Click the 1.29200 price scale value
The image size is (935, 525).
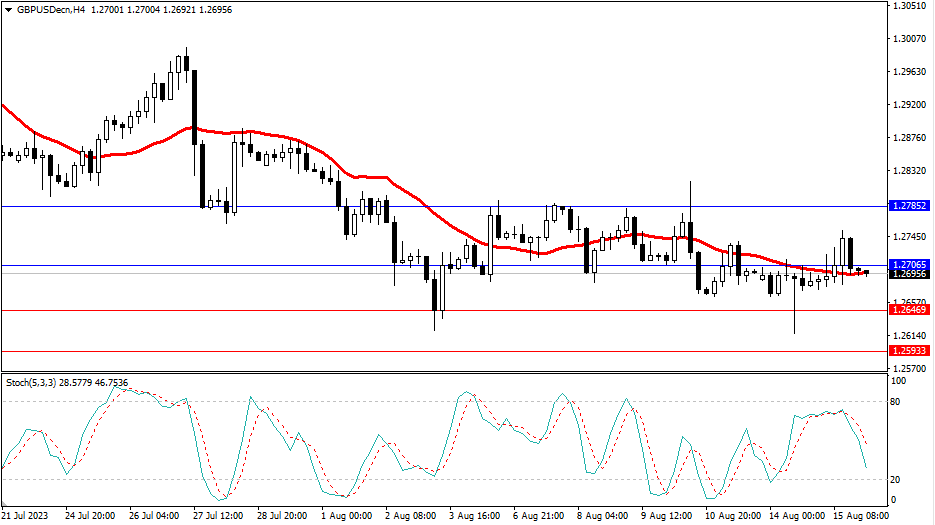(x=908, y=105)
